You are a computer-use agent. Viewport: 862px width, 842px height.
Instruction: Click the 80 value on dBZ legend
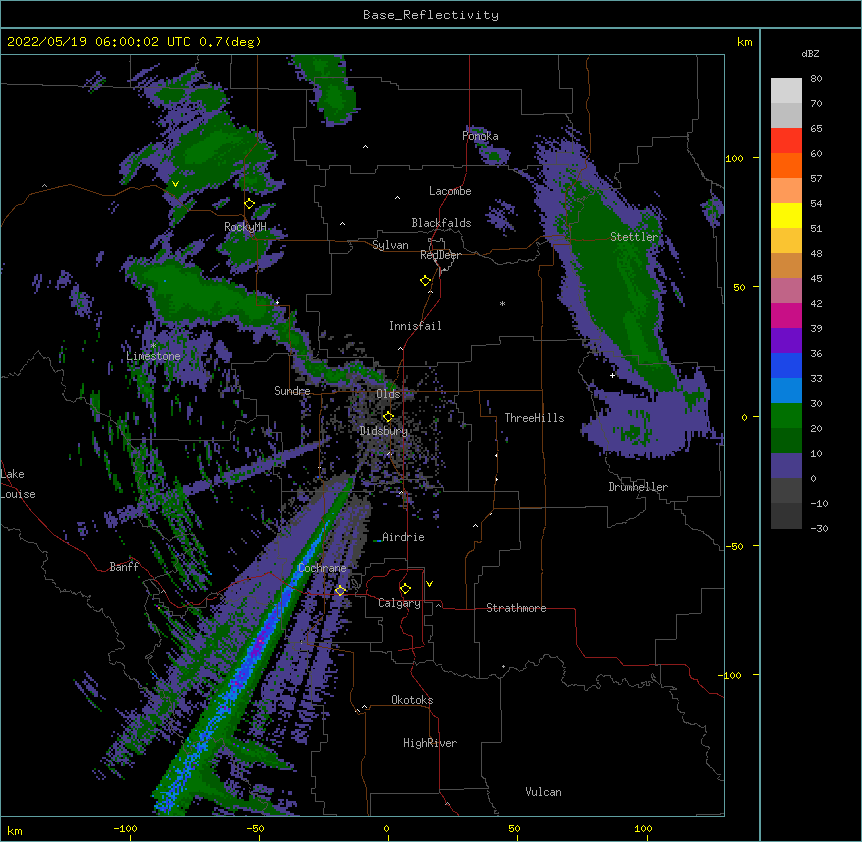(816, 79)
